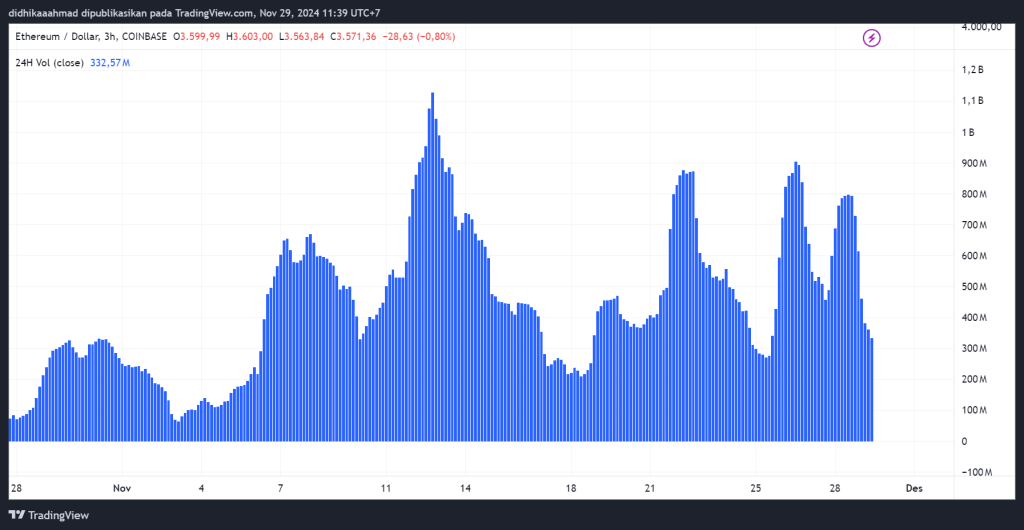Viewport: 1024px width, 530px height.
Task: Click the 500 M axis label
Action: 974,287
